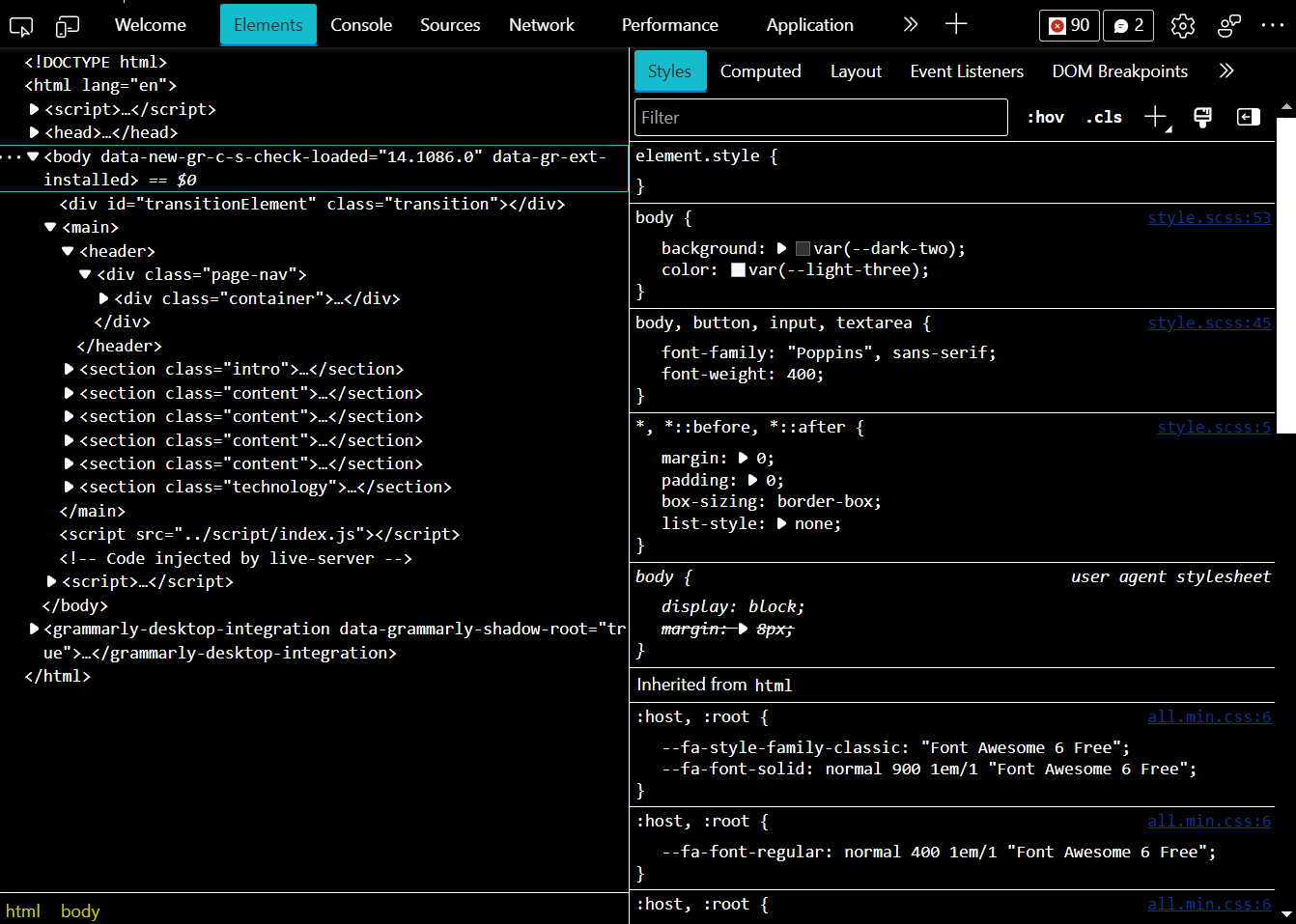The image size is (1296, 924).
Task: Expand the technology section
Action: pos(70,488)
